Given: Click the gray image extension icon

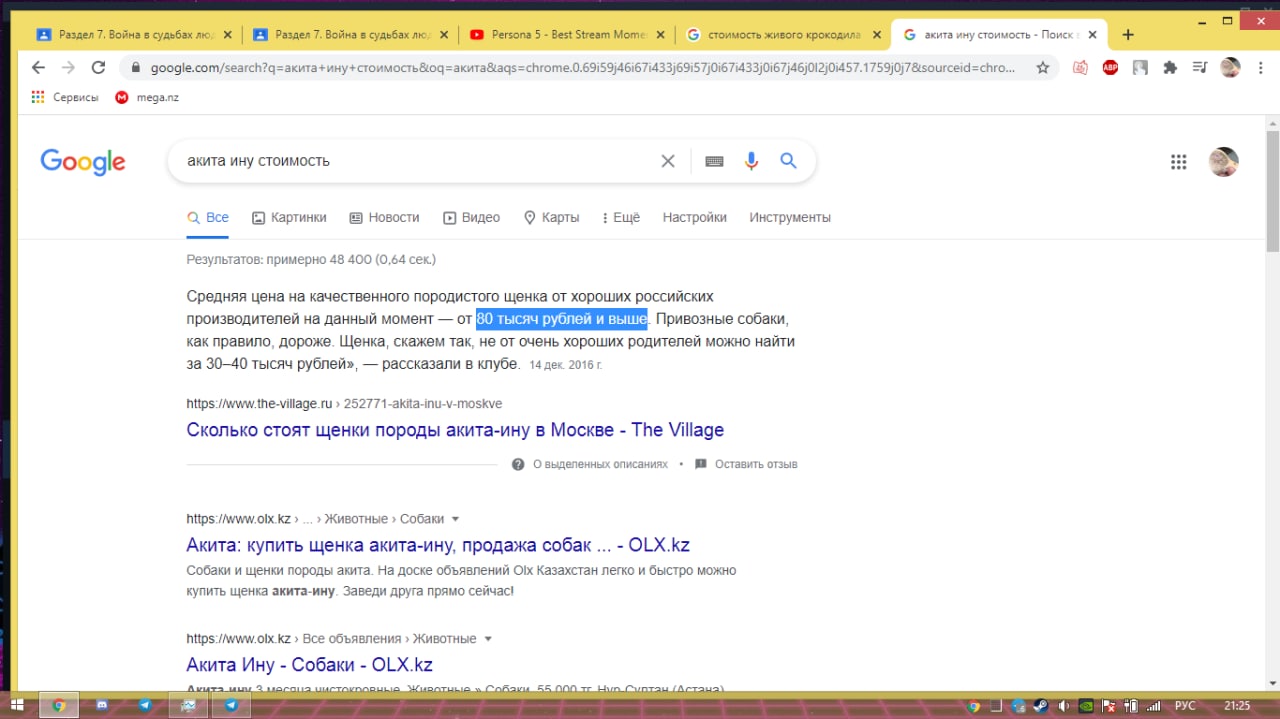Looking at the screenshot, I should coord(1140,67).
